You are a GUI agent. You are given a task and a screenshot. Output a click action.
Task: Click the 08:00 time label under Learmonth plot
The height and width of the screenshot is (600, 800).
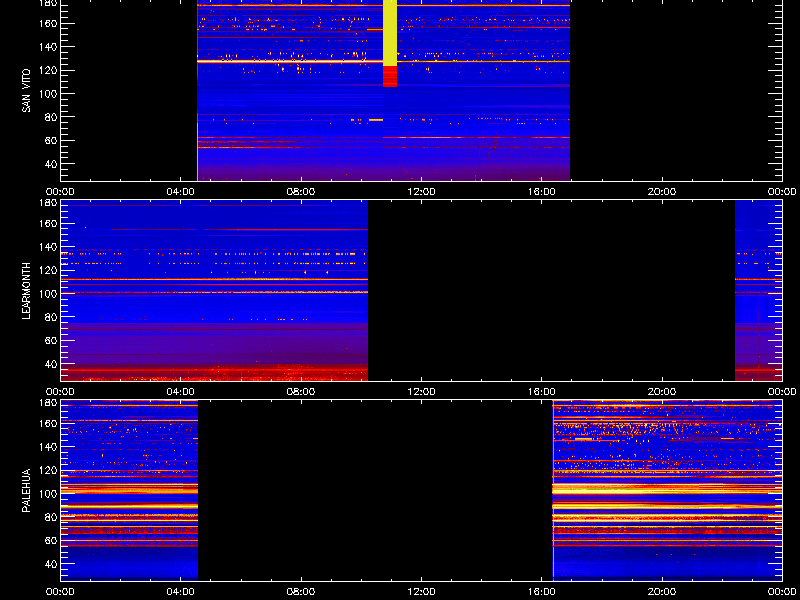[301, 392]
